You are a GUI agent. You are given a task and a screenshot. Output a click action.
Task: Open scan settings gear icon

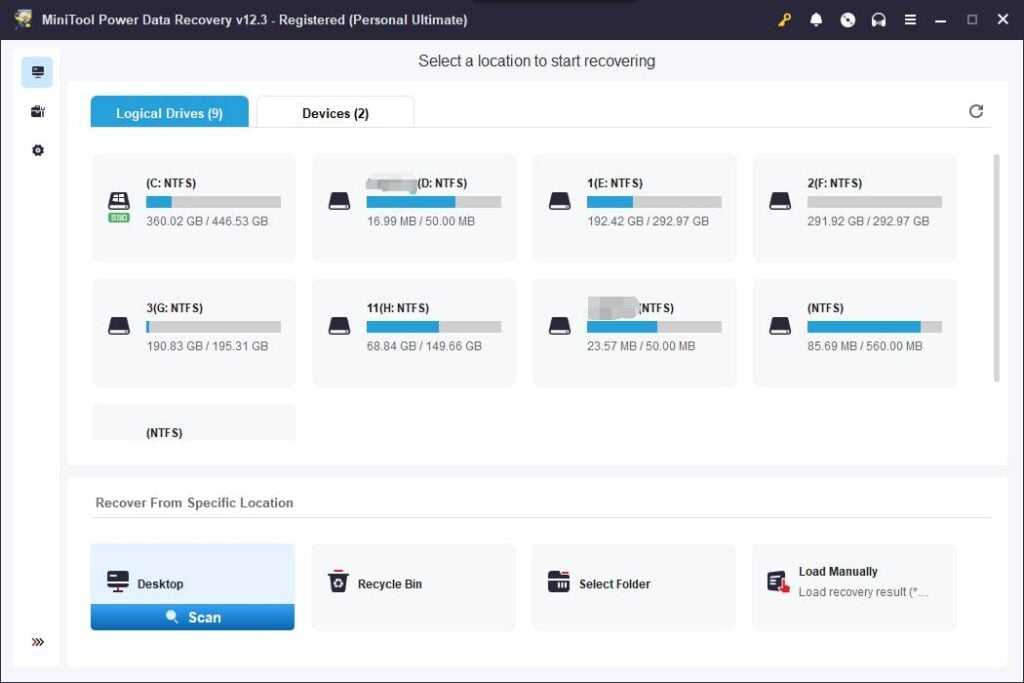tap(37, 150)
